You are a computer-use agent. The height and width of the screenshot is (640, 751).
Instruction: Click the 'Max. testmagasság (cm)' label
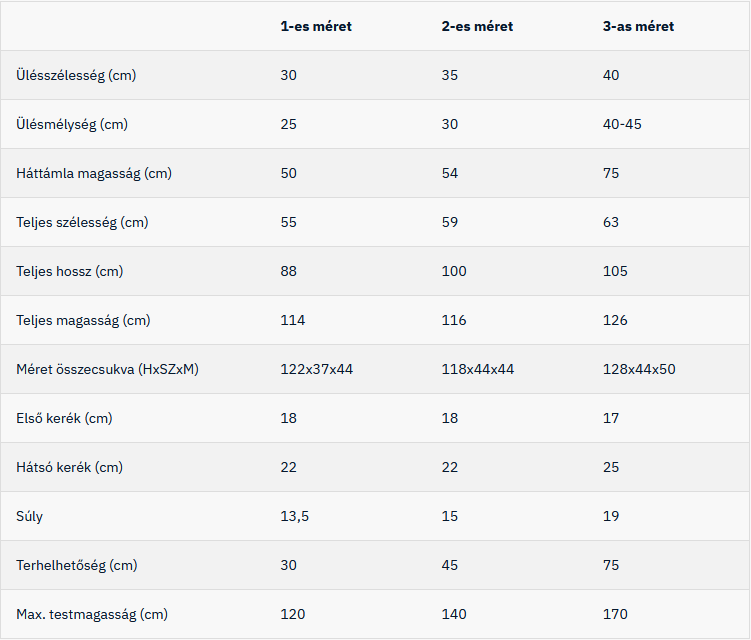pos(92,614)
